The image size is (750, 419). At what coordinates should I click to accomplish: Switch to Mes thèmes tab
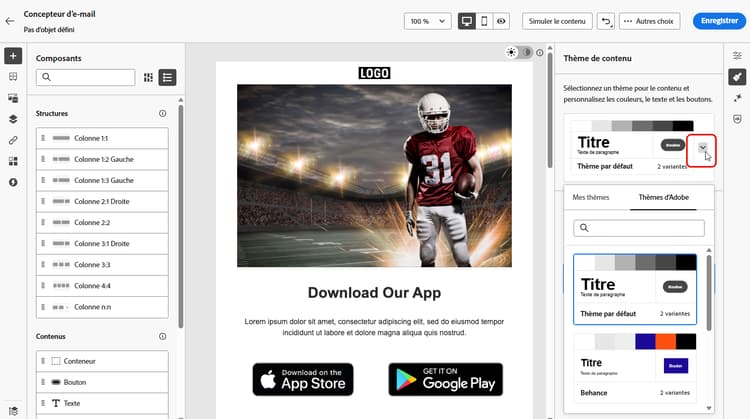coord(591,197)
